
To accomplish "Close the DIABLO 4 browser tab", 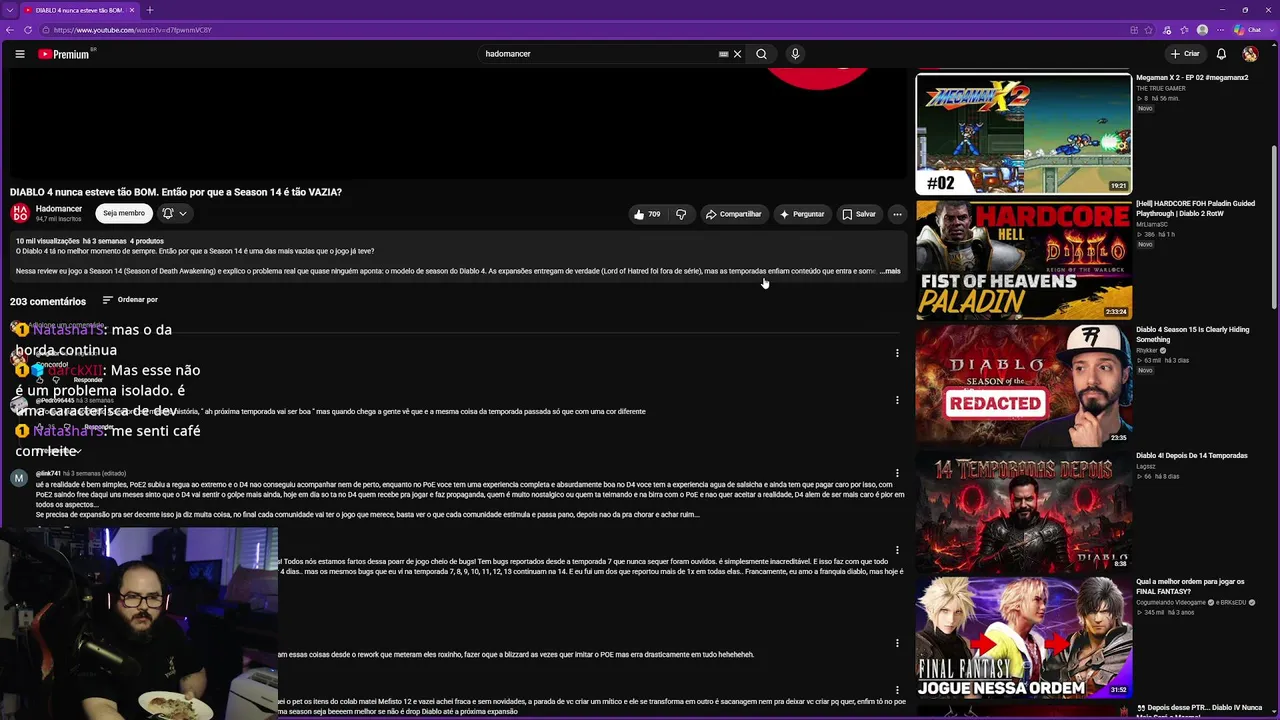I will coord(132,10).
